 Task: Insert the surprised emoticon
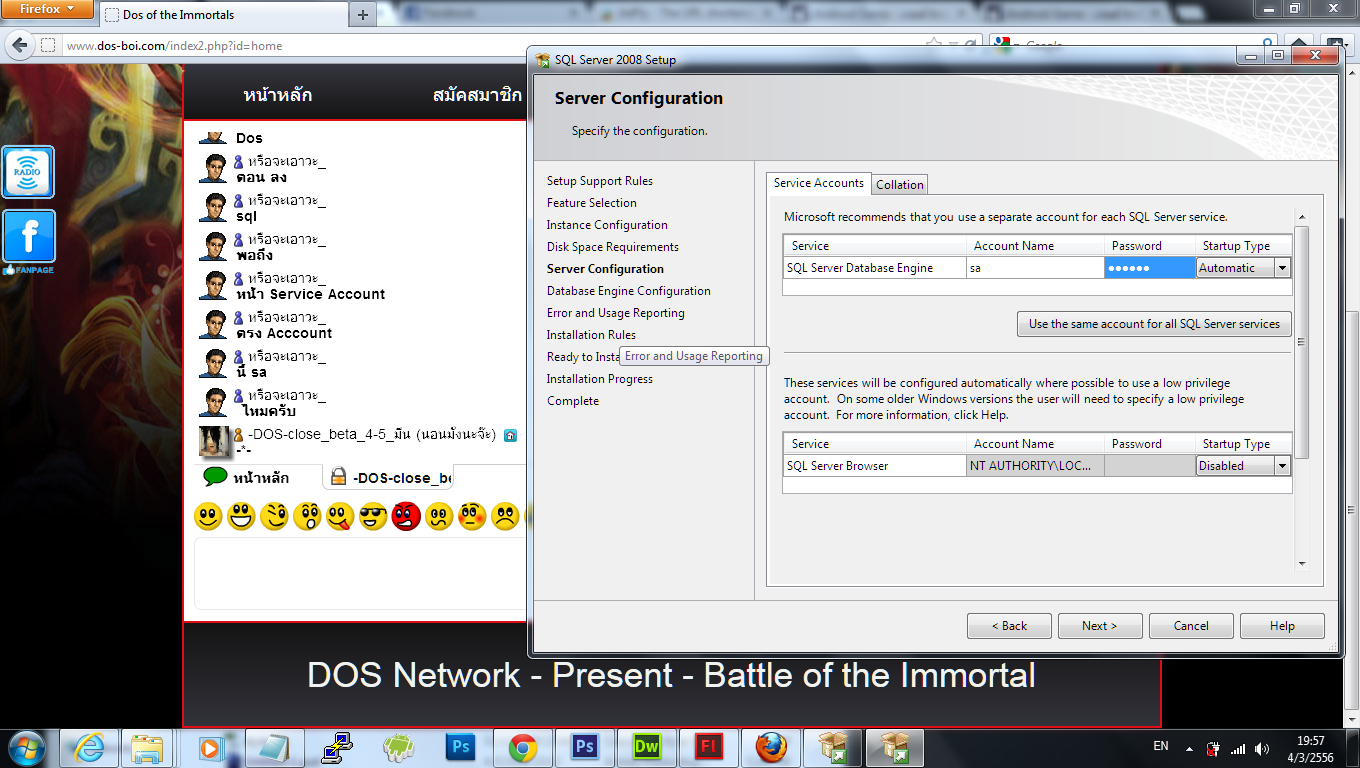tap(307, 517)
